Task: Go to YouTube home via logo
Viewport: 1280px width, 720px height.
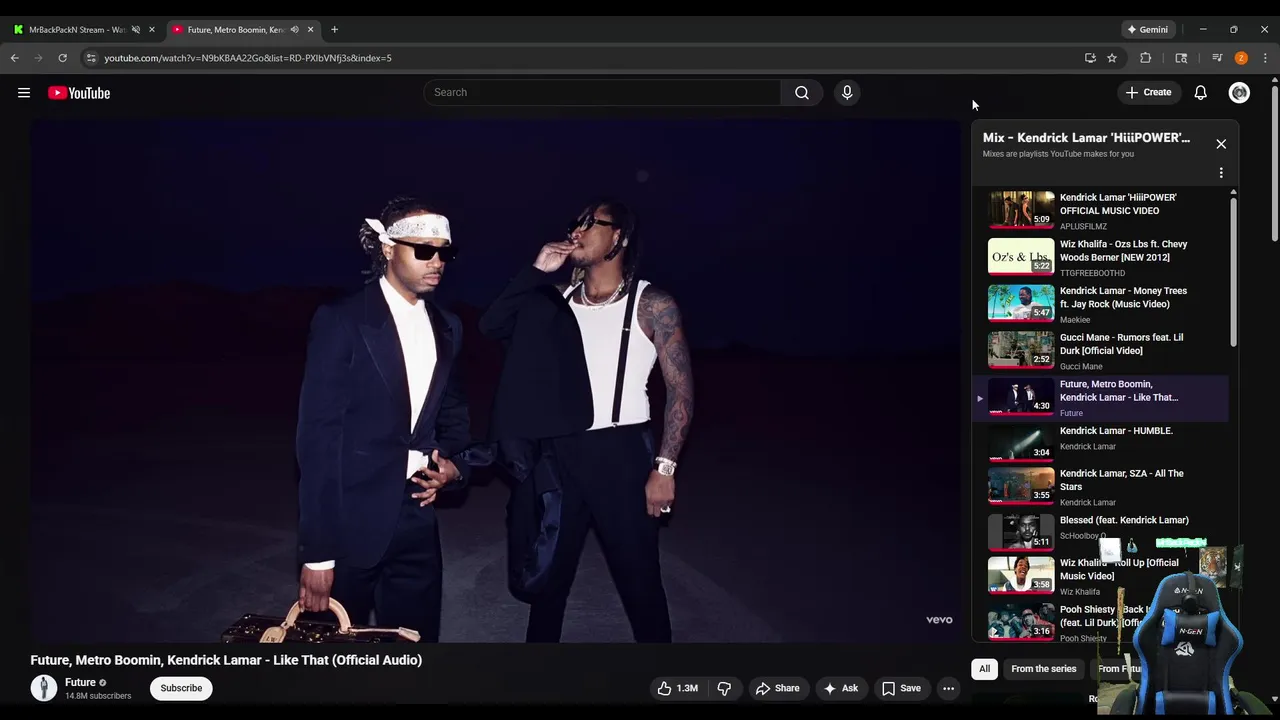Action: click(x=79, y=93)
